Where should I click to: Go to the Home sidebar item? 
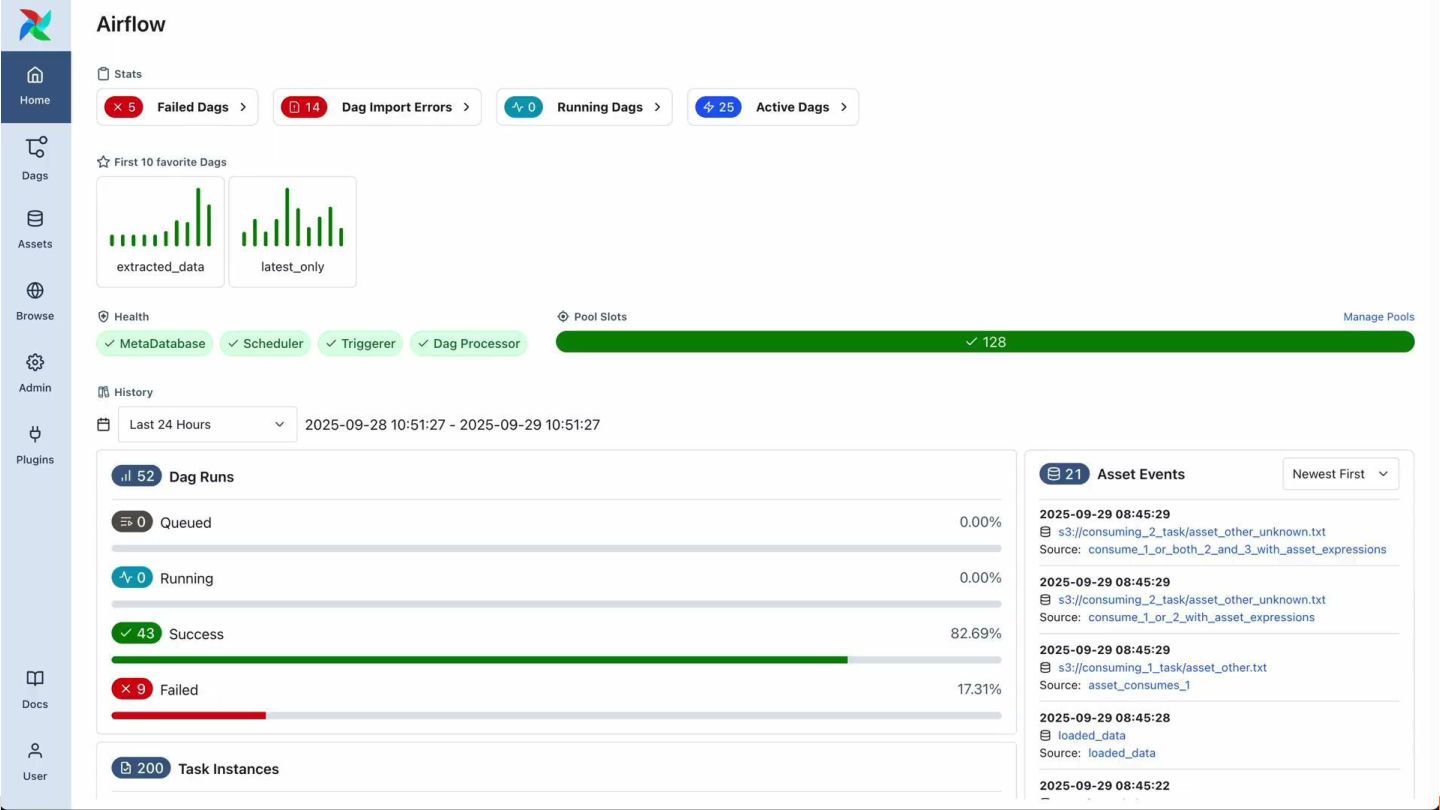coord(35,87)
